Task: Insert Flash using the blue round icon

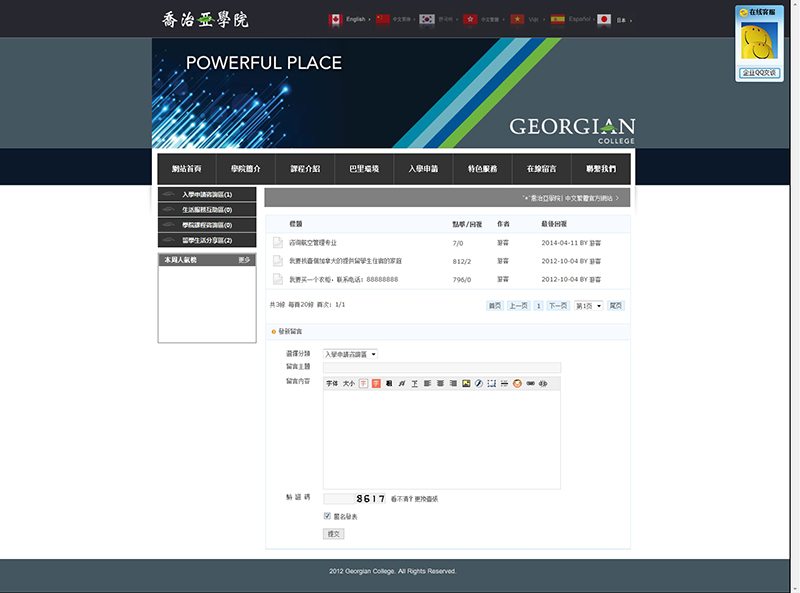Action: point(479,383)
